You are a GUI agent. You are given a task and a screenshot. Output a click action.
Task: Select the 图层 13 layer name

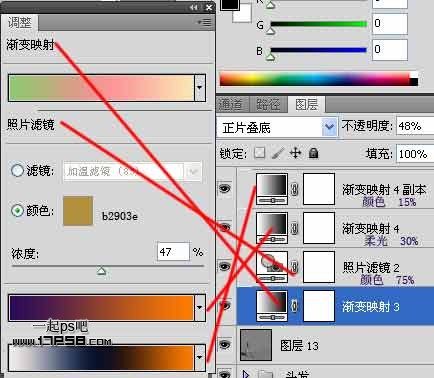299,346
